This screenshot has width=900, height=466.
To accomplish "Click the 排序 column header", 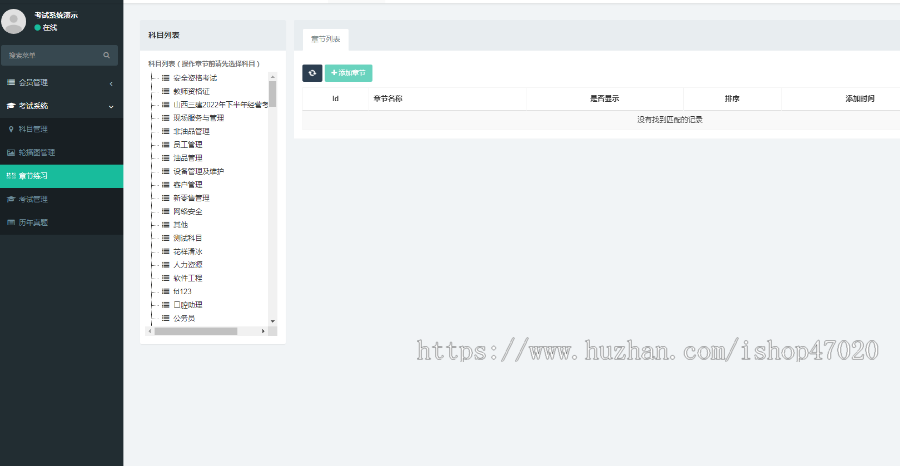I will click(732, 99).
